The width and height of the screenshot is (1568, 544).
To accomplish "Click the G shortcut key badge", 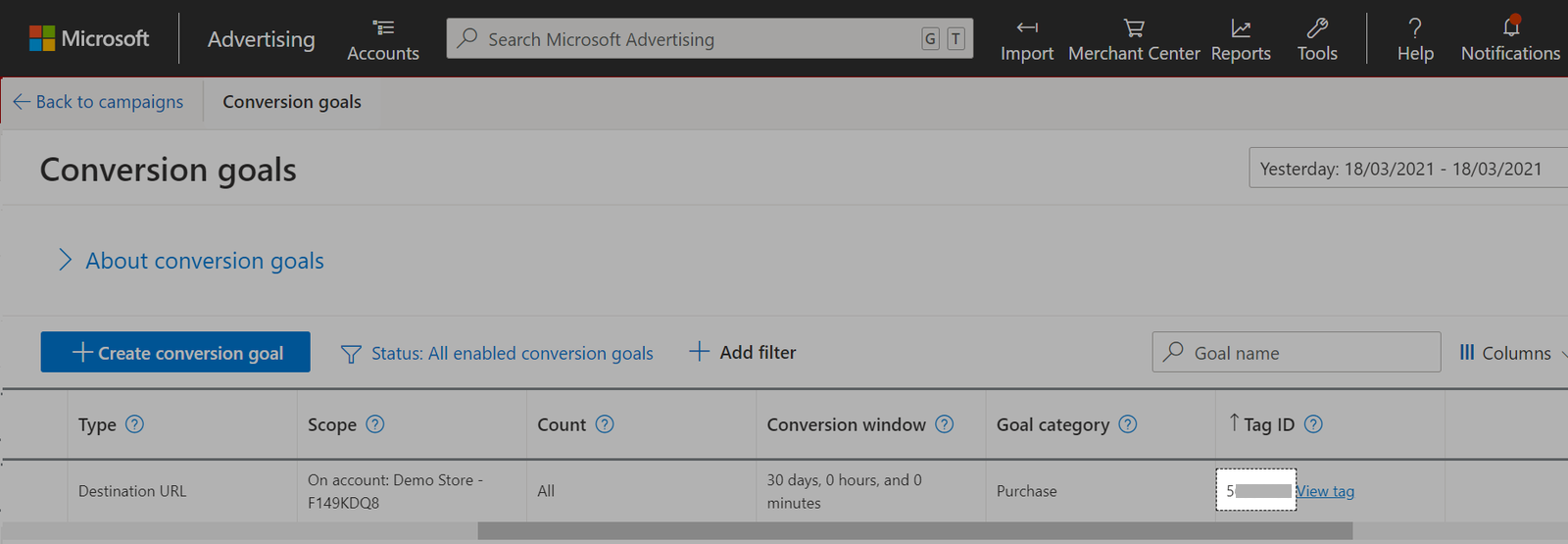I will tap(930, 38).
